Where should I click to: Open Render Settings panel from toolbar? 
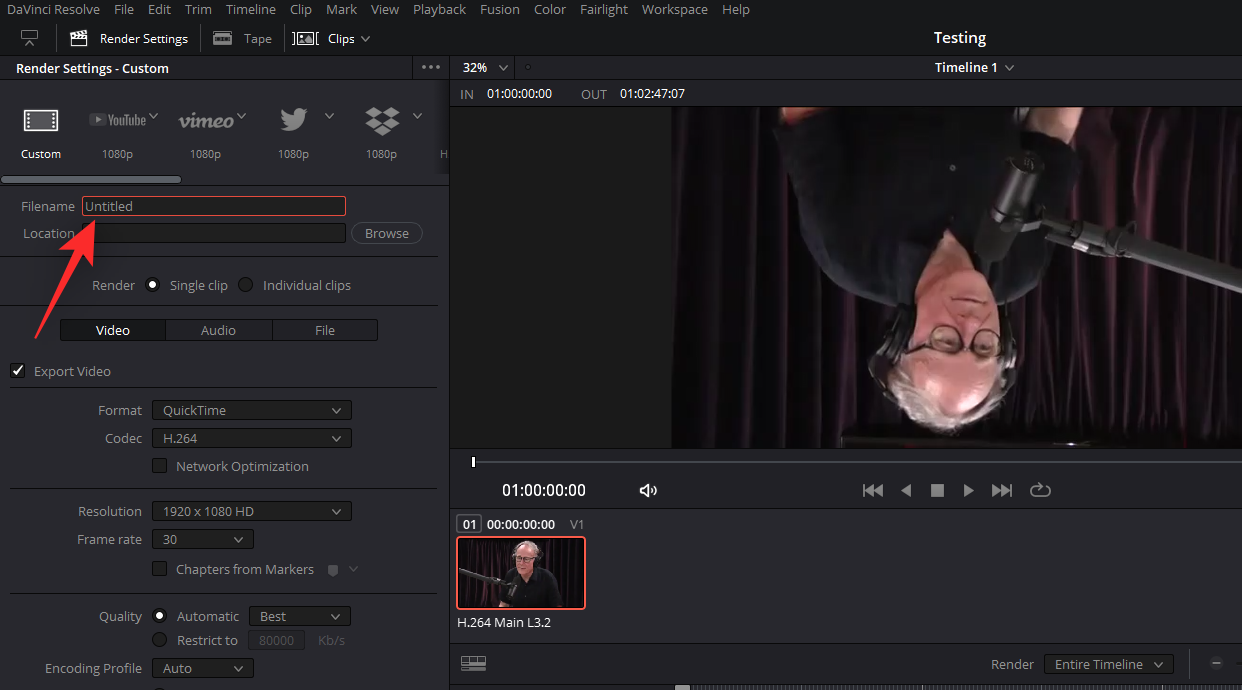pos(128,38)
